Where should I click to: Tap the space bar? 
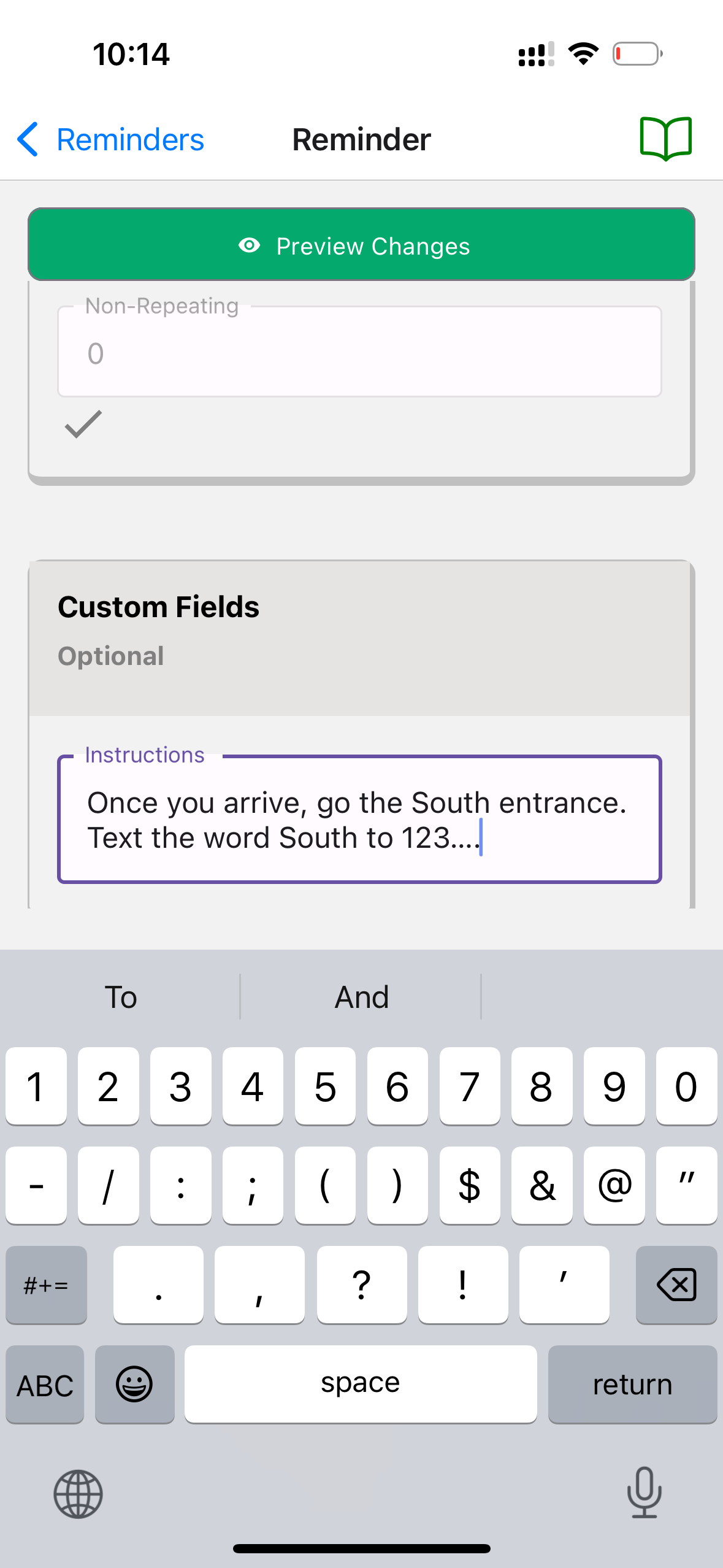[x=360, y=1383]
